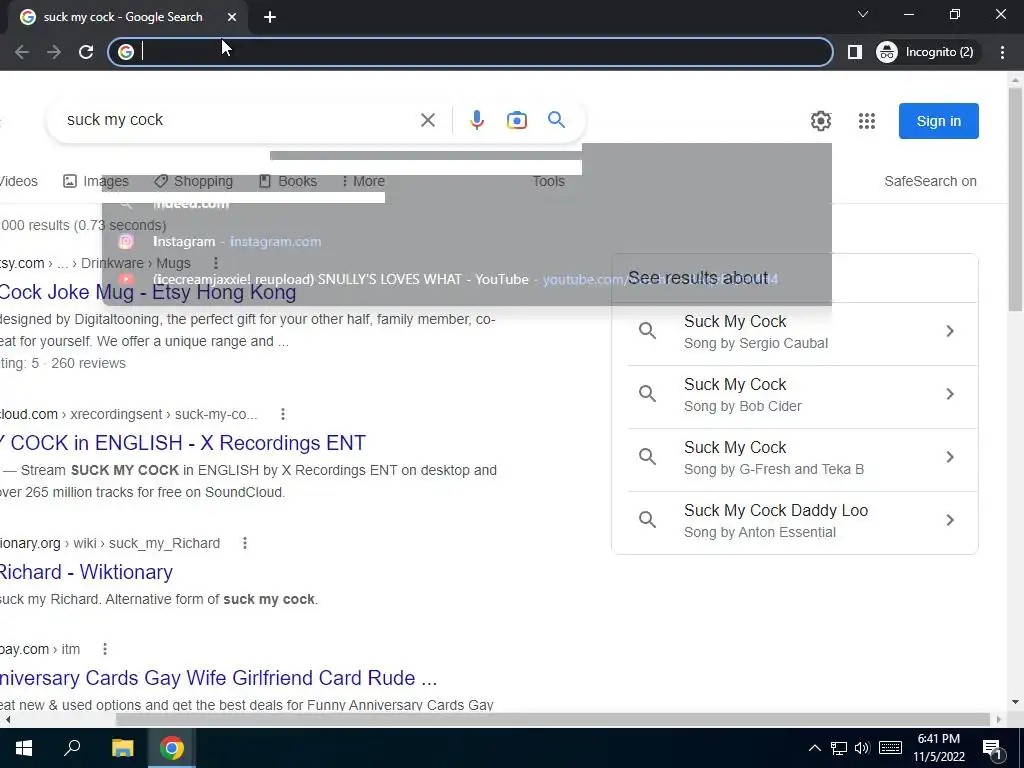Switch to the Images tab
This screenshot has width=1024, height=768.
(x=96, y=182)
